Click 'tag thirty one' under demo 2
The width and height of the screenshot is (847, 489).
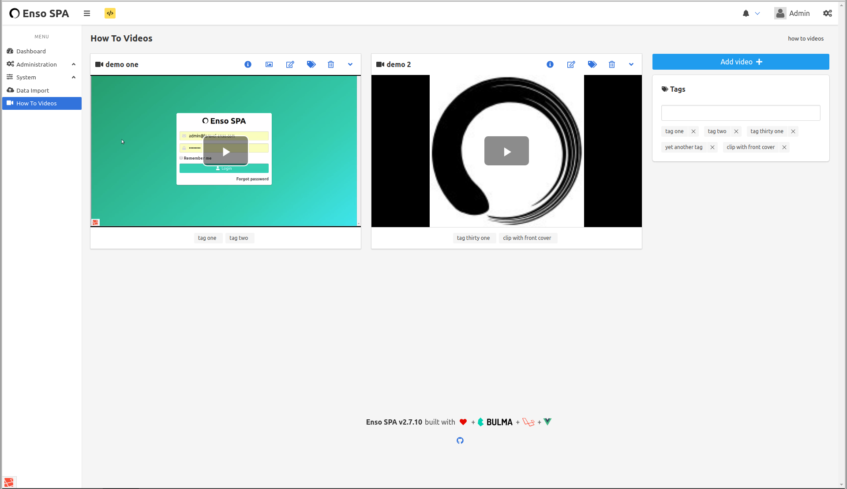click(x=473, y=238)
